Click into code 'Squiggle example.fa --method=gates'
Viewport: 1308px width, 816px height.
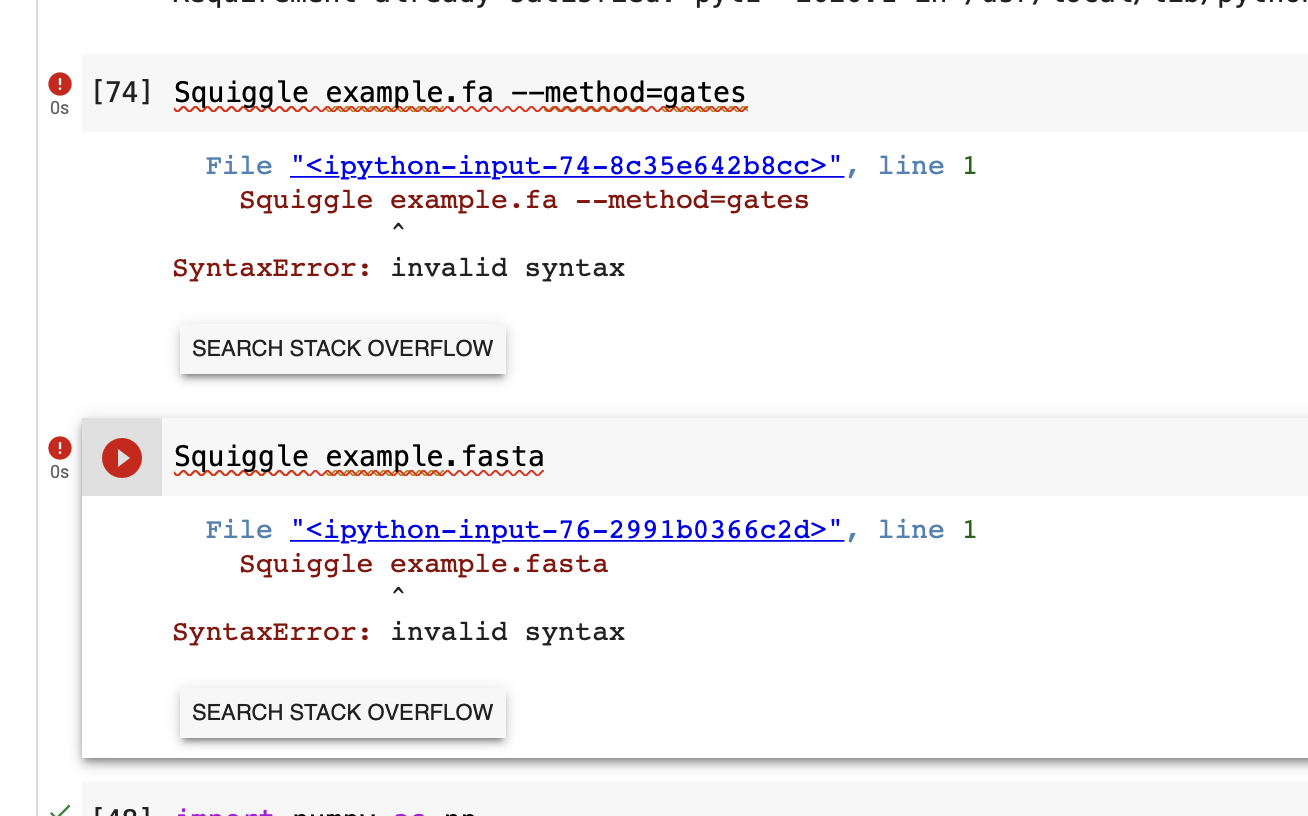(460, 93)
